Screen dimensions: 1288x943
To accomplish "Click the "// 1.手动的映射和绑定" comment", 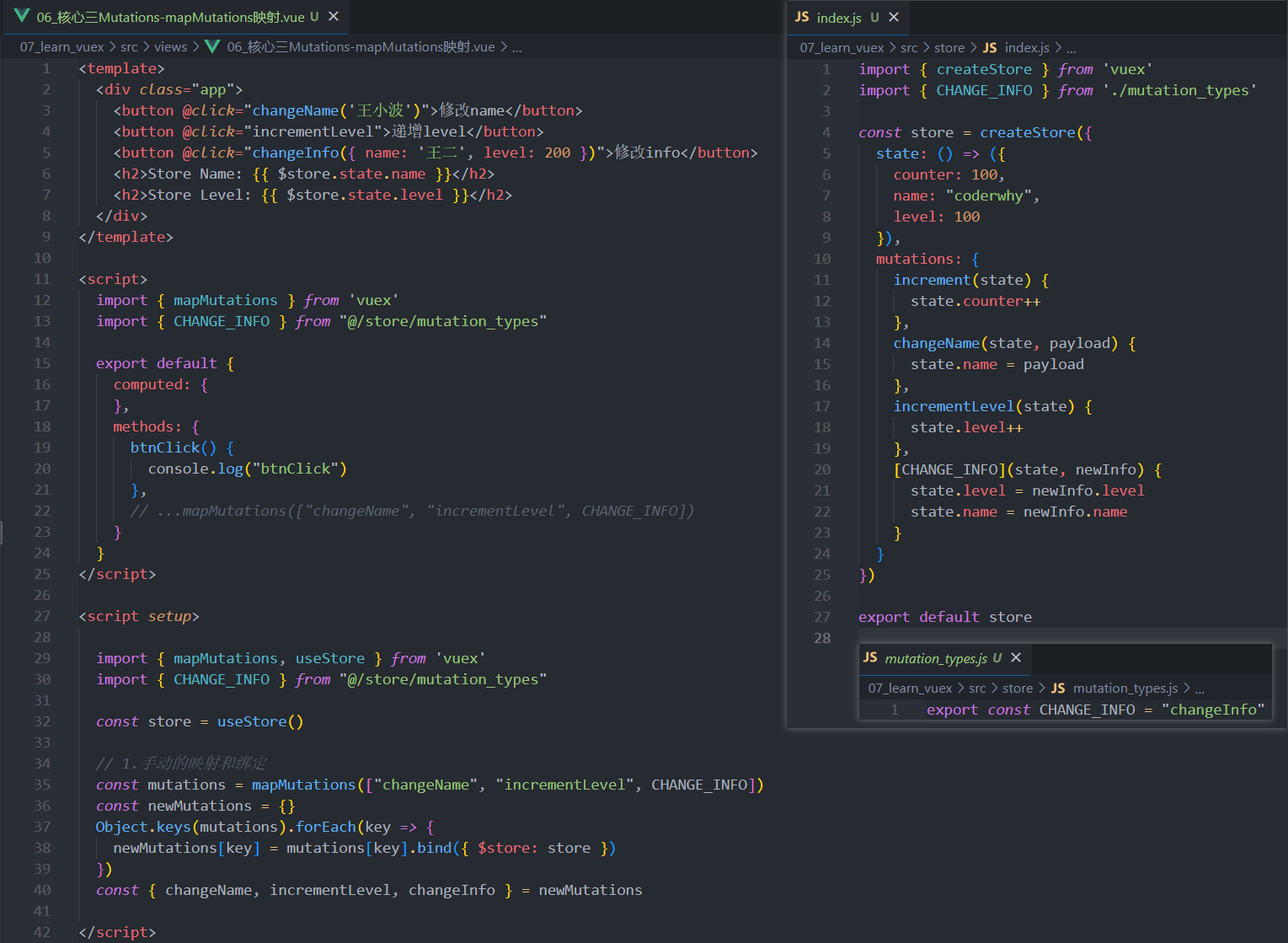I will pyautogui.click(x=181, y=764).
